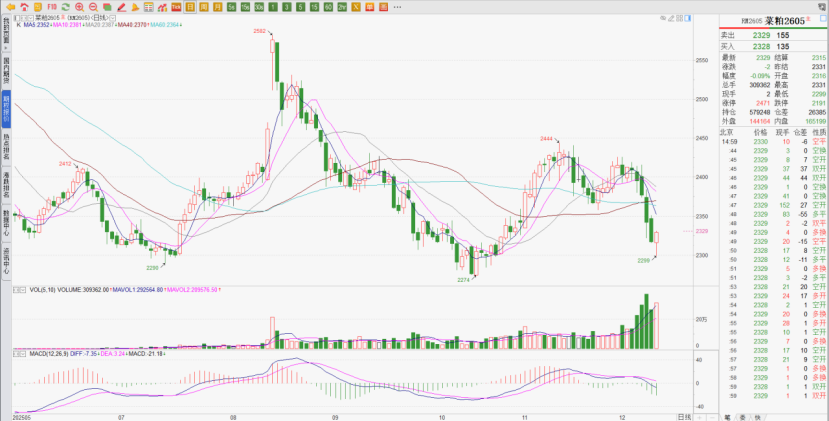Open dropdown next to 日线 in chart header
This screenshot has width=829, height=421.
(112, 18)
